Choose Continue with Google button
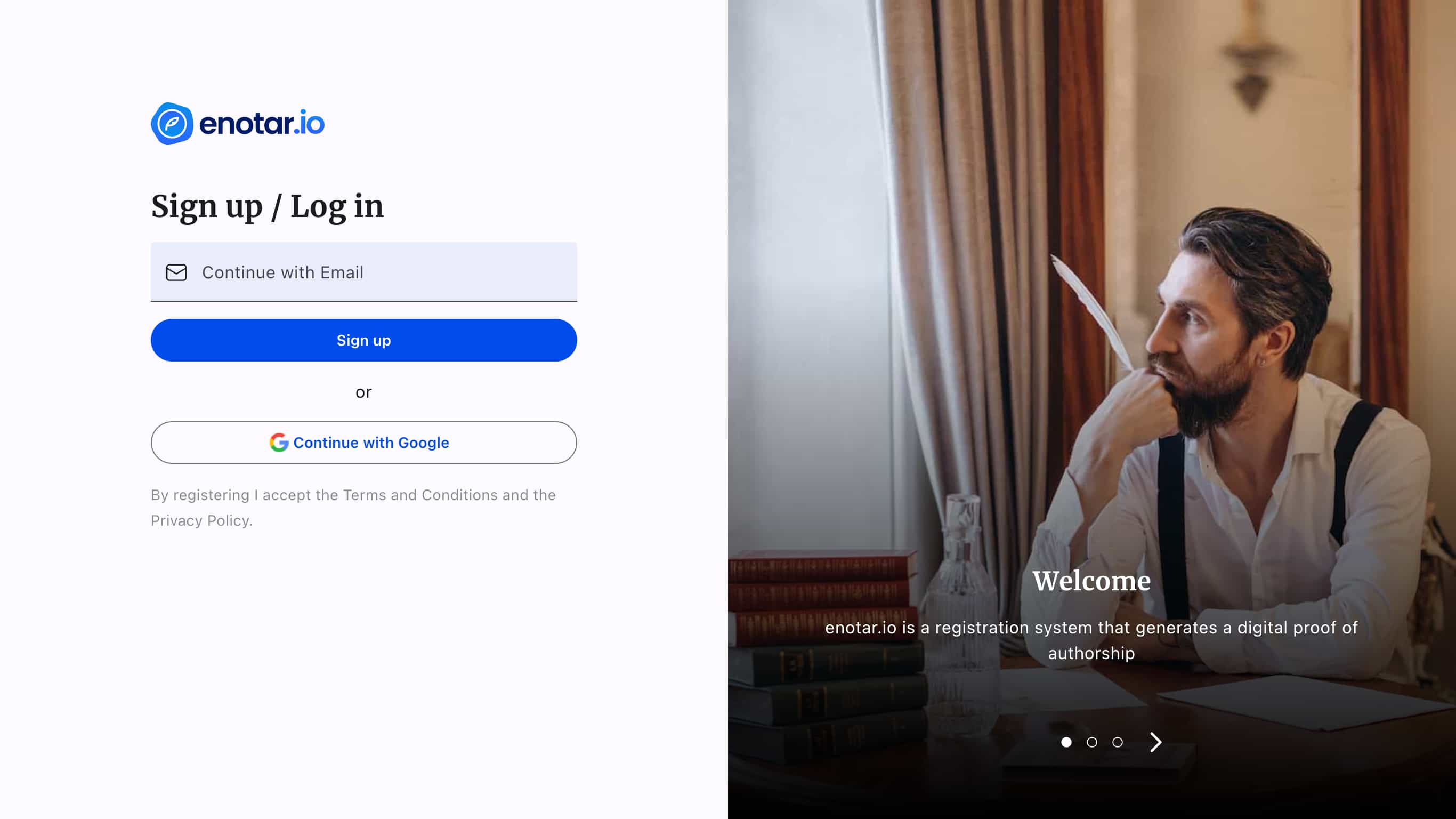 coord(364,443)
